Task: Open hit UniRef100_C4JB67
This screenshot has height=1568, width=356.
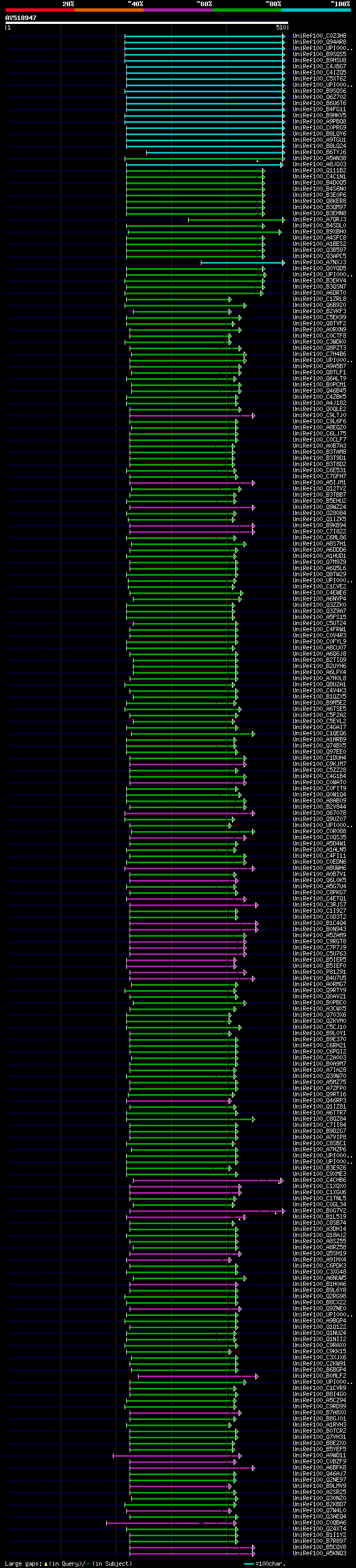Action: coord(319,66)
